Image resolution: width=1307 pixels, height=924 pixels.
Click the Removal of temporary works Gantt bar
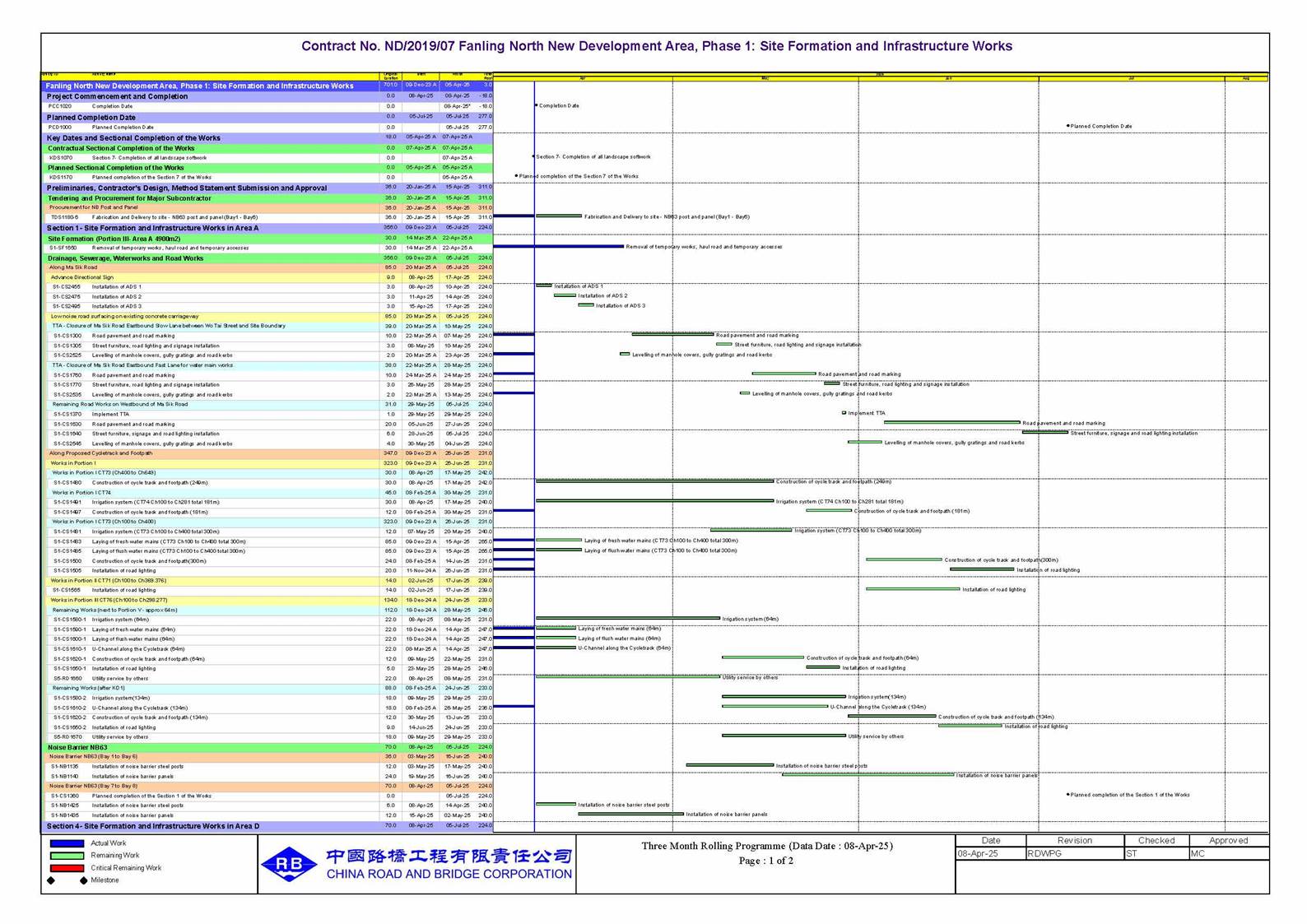pos(558,246)
